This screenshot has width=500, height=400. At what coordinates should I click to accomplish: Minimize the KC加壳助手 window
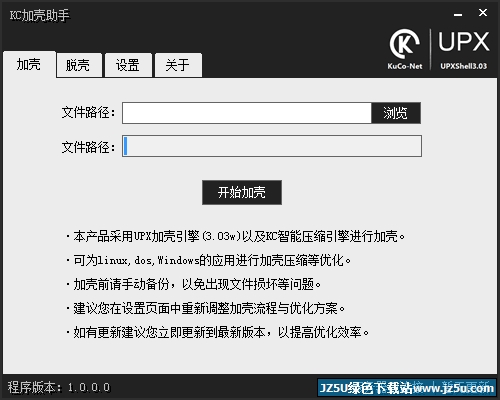pyautogui.click(x=458, y=14)
